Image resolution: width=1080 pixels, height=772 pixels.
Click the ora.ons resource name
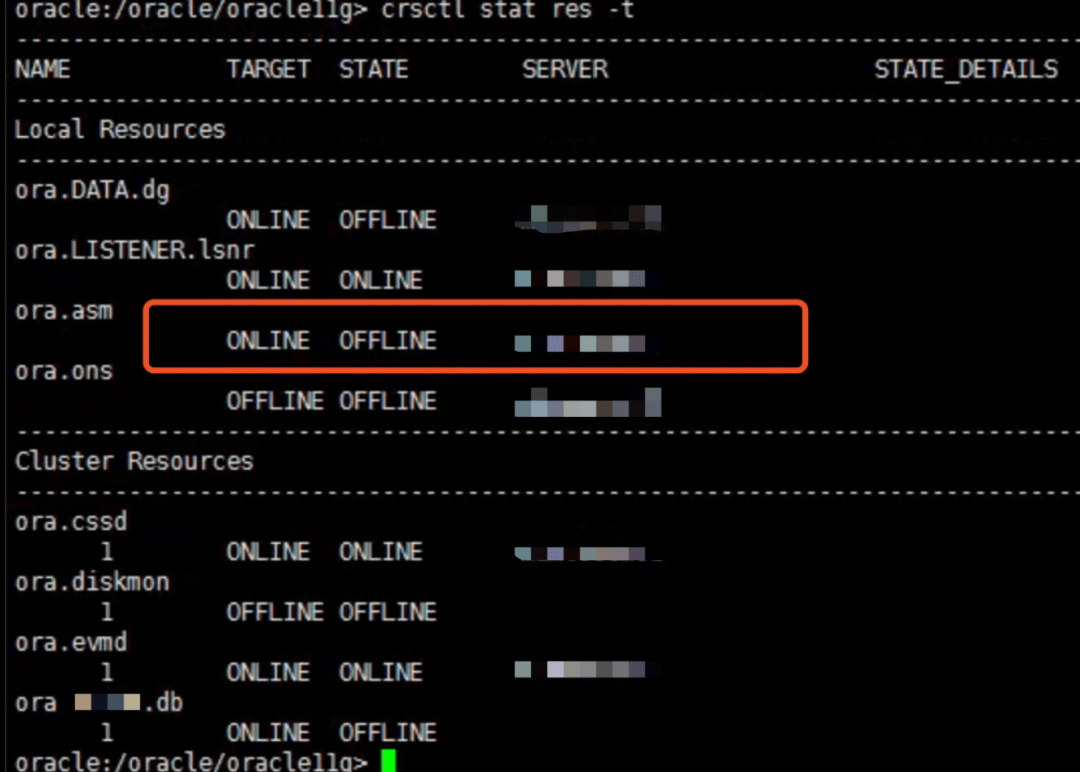point(63,371)
